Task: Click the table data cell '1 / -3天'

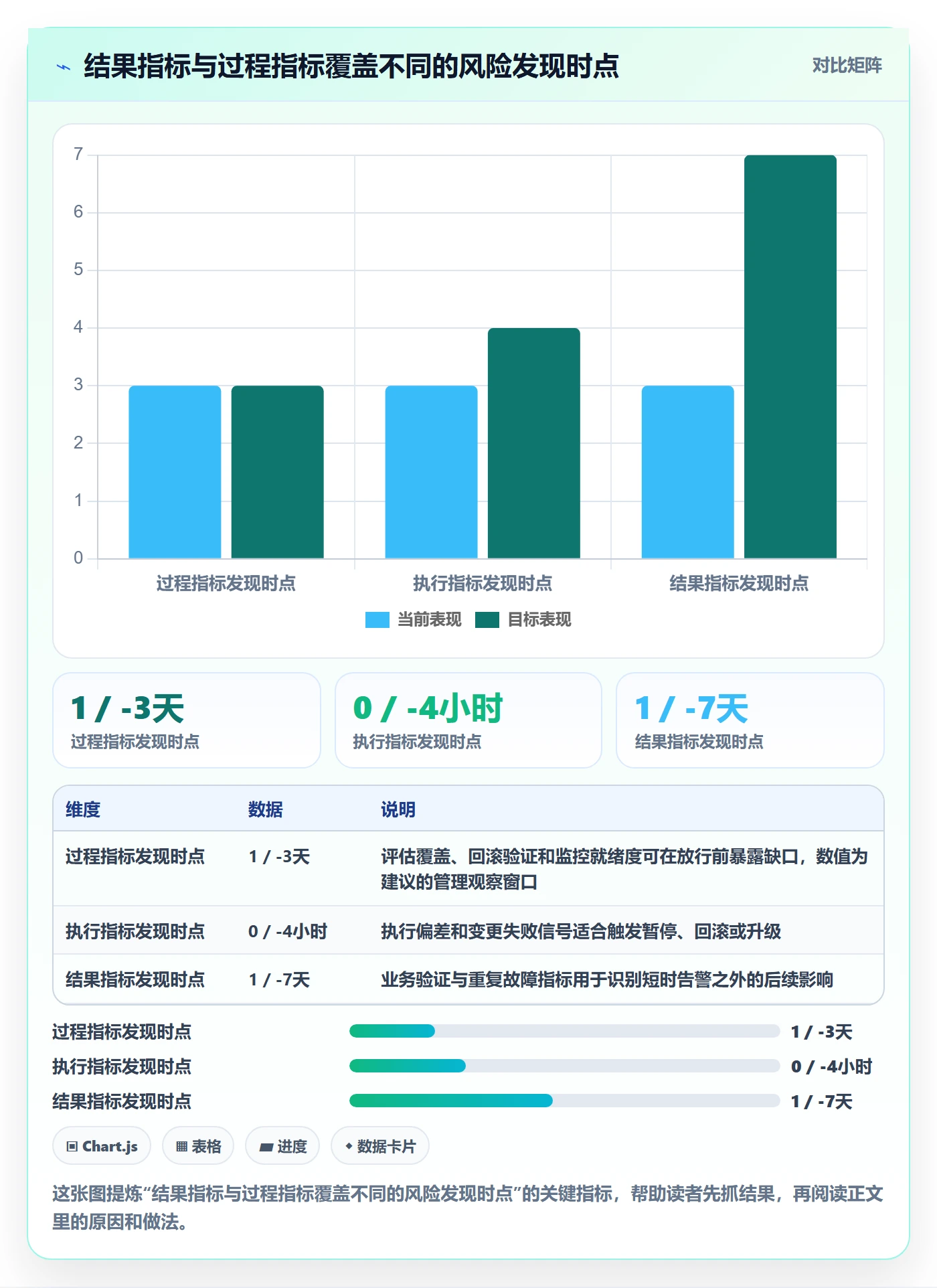Action: (279, 857)
